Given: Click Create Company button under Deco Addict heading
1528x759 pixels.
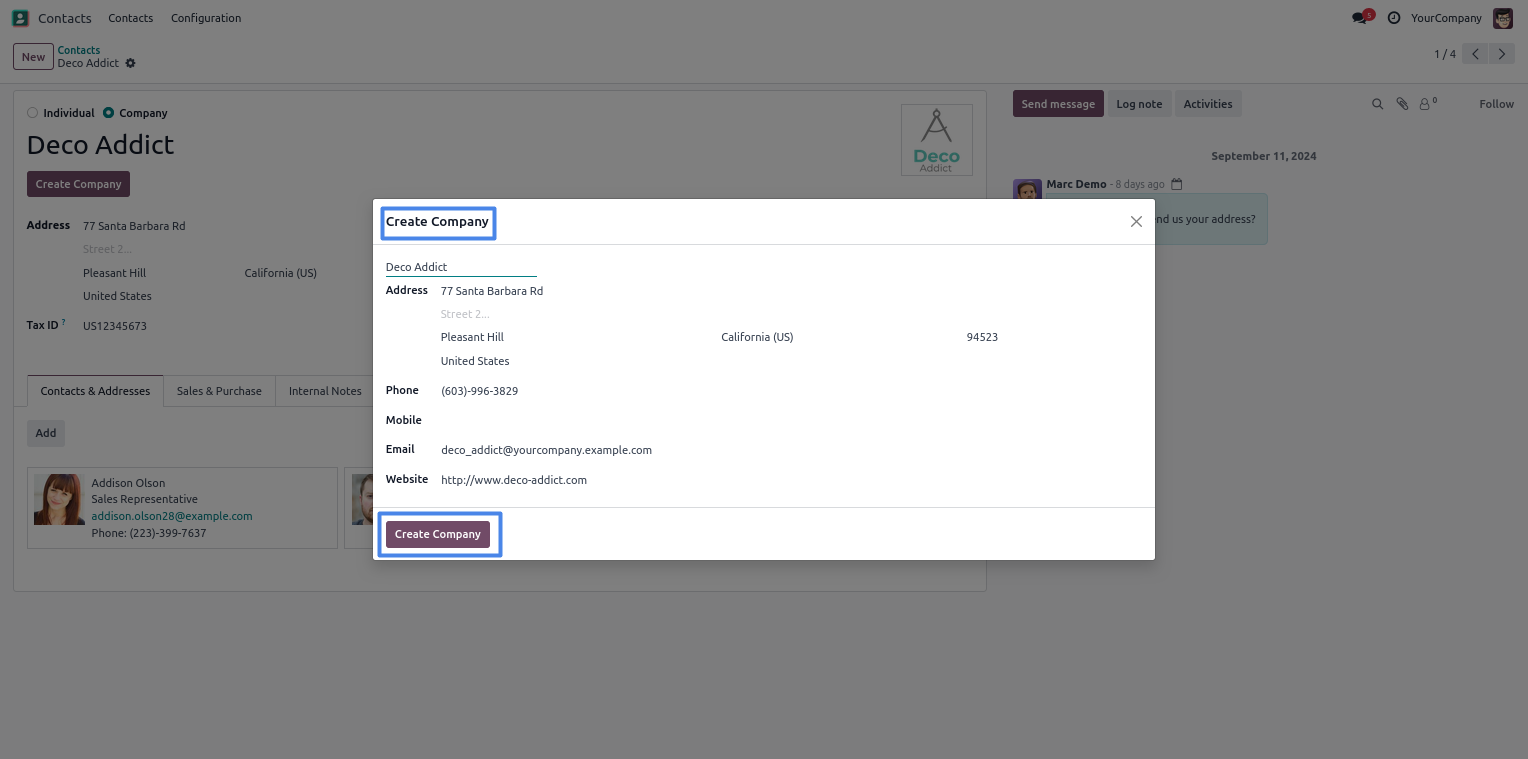Looking at the screenshot, I should [78, 184].
